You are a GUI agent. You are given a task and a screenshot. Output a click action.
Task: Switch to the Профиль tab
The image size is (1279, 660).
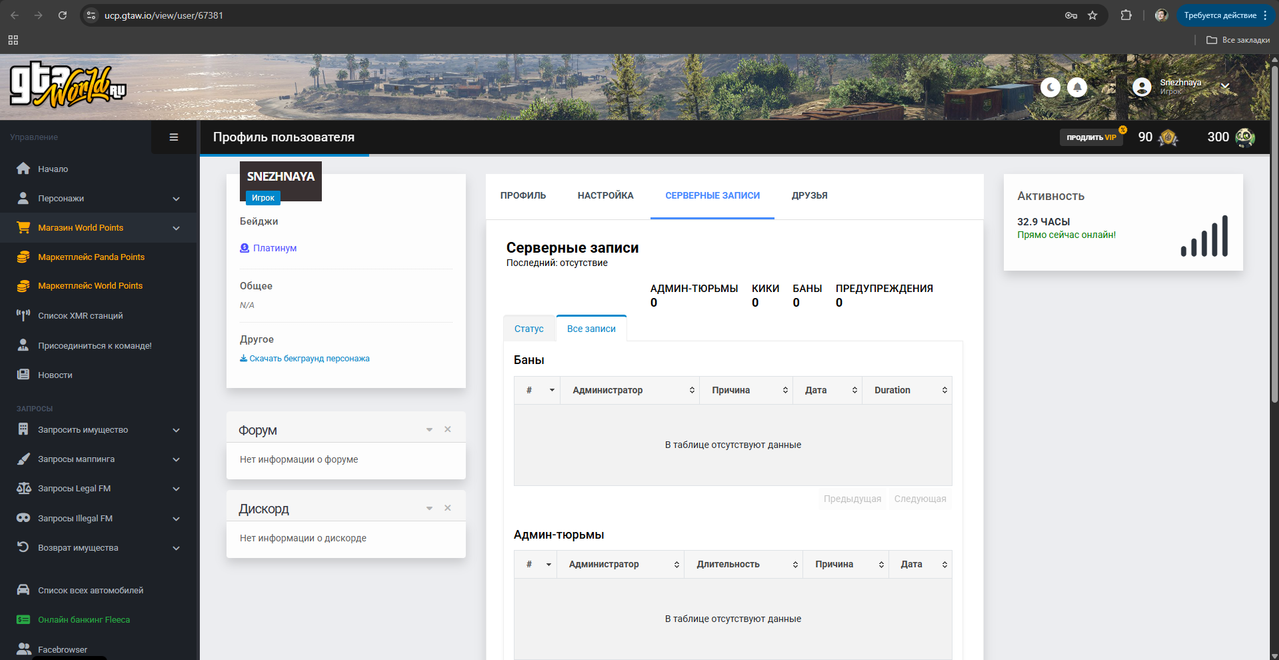pyautogui.click(x=523, y=196)
